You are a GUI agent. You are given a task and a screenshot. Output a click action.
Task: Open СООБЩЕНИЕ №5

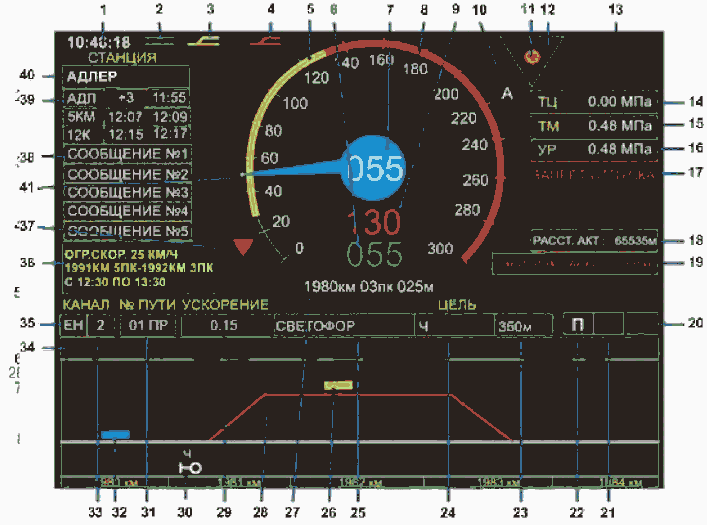(x=128, y=231)
